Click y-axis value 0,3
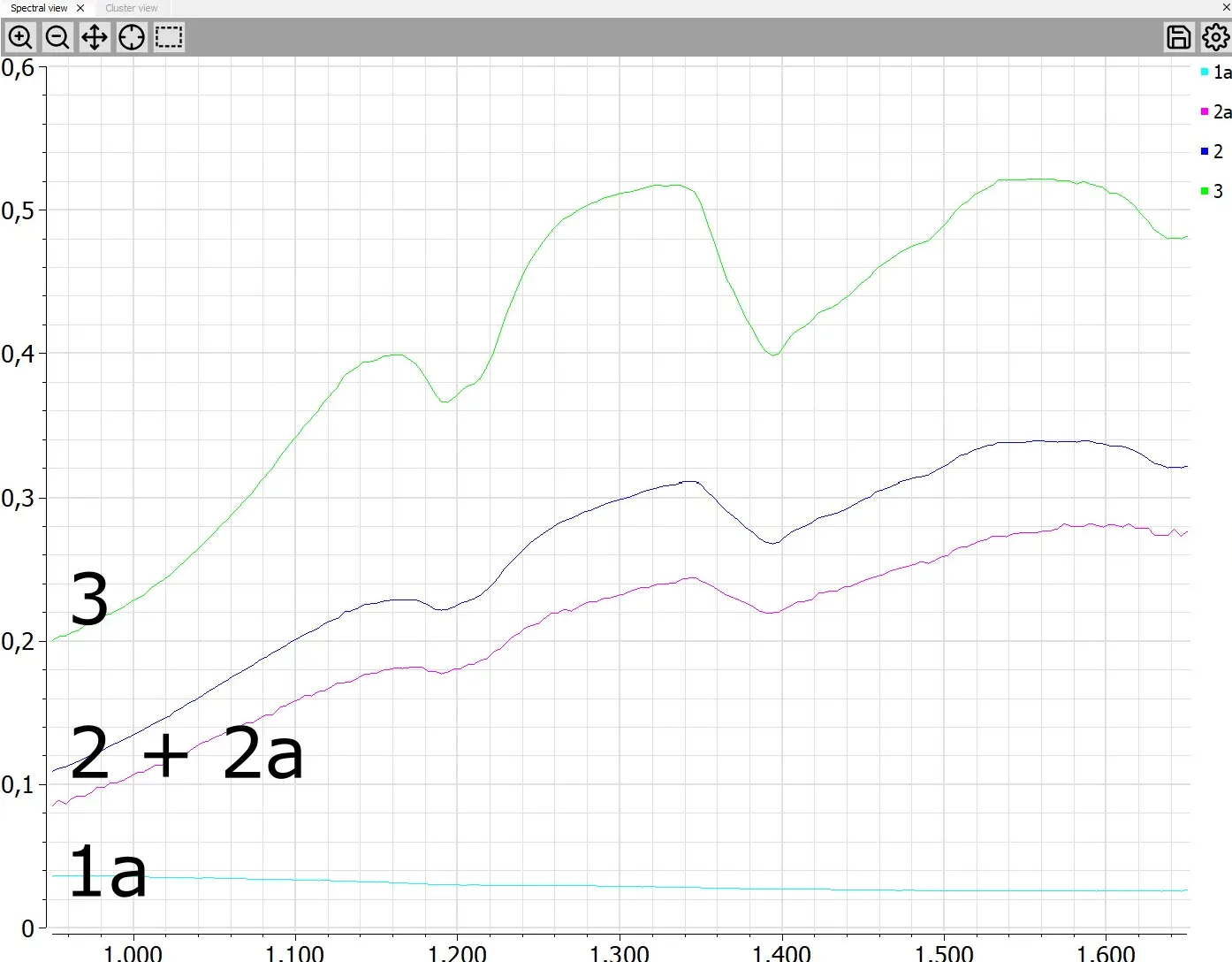The image size is (1232, 962). 18,498
